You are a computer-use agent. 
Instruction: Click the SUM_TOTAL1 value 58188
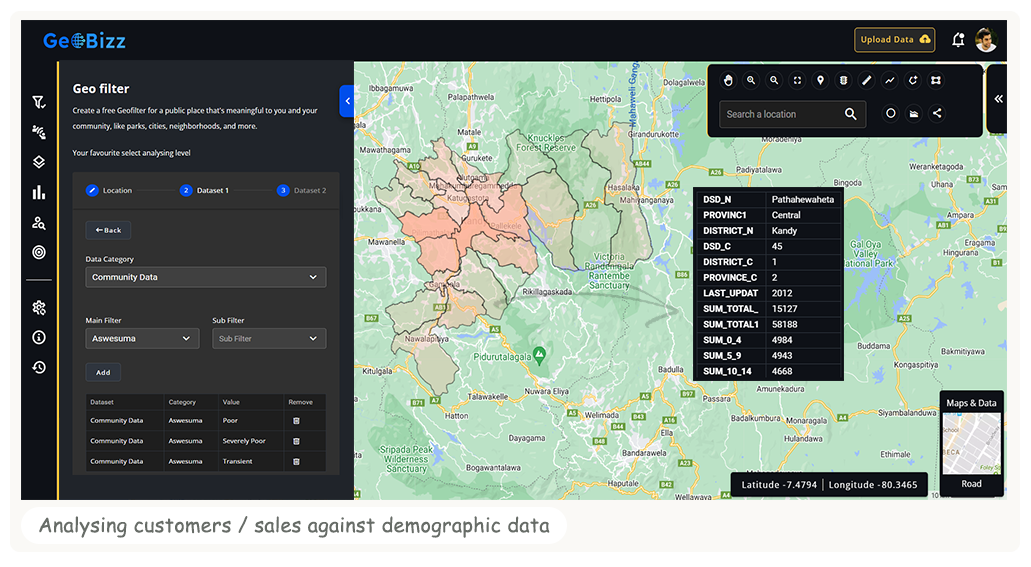coord(784,324)
